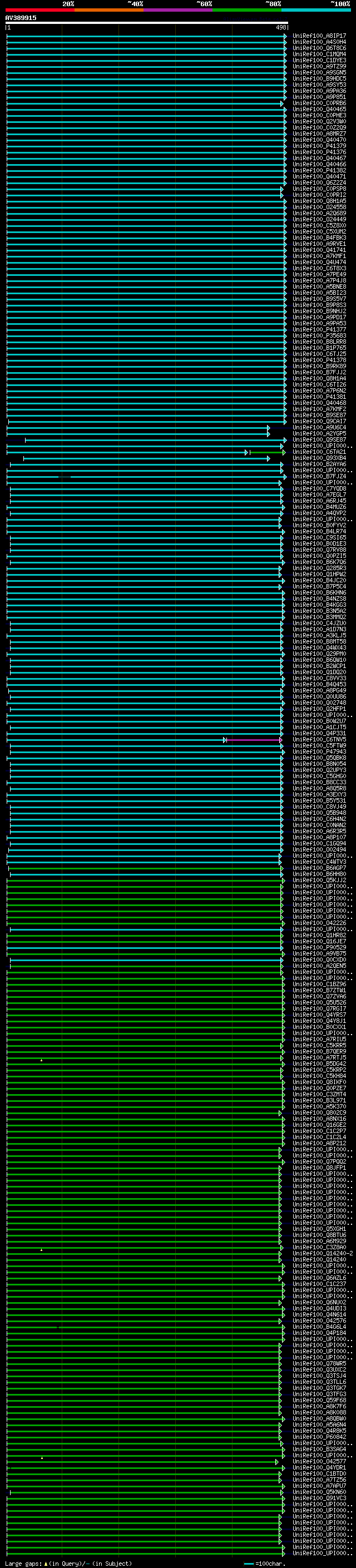Click hit label UniRef100_C0PRB6
The image size is (356, 1568).
point(319,103)
